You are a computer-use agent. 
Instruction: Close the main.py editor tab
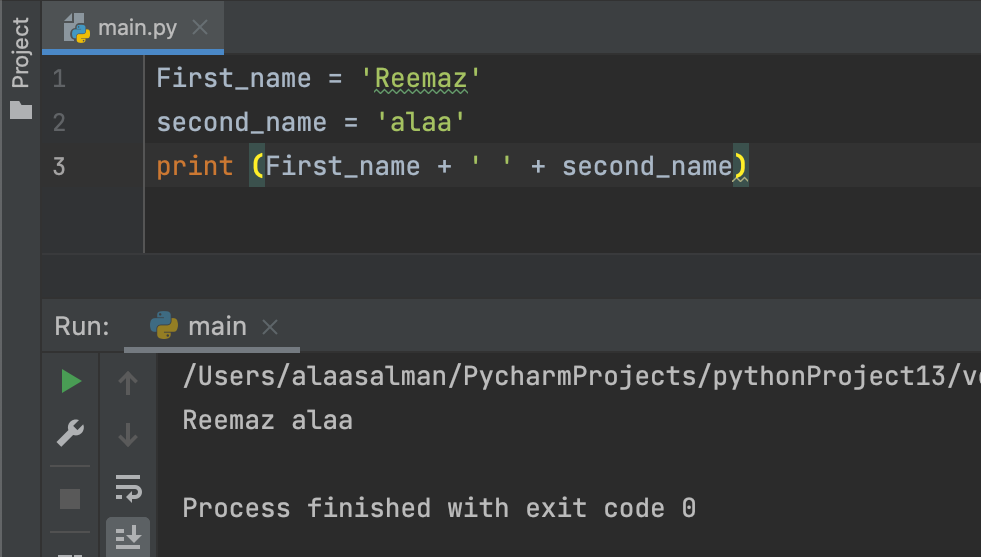pos(200,28)
